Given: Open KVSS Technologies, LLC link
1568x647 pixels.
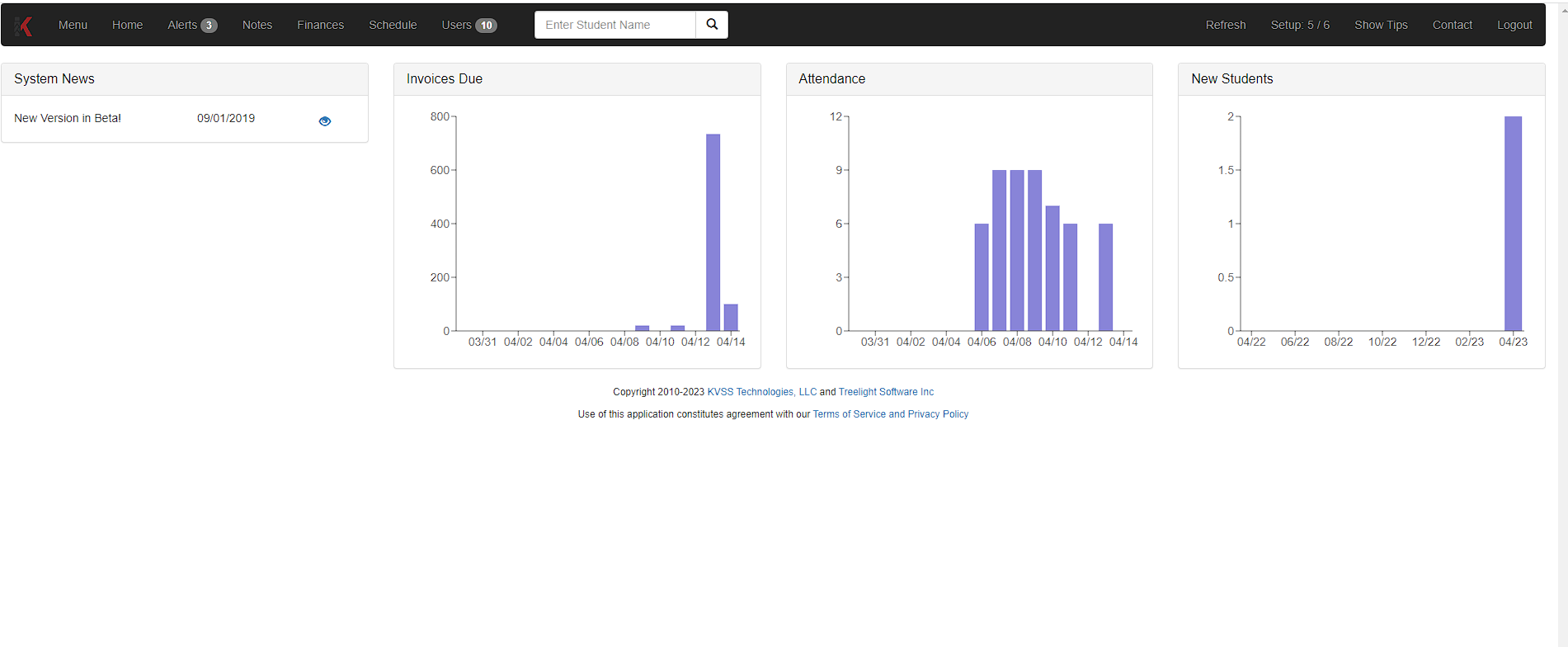Looking at the screenshot, I should pos(761,392).
